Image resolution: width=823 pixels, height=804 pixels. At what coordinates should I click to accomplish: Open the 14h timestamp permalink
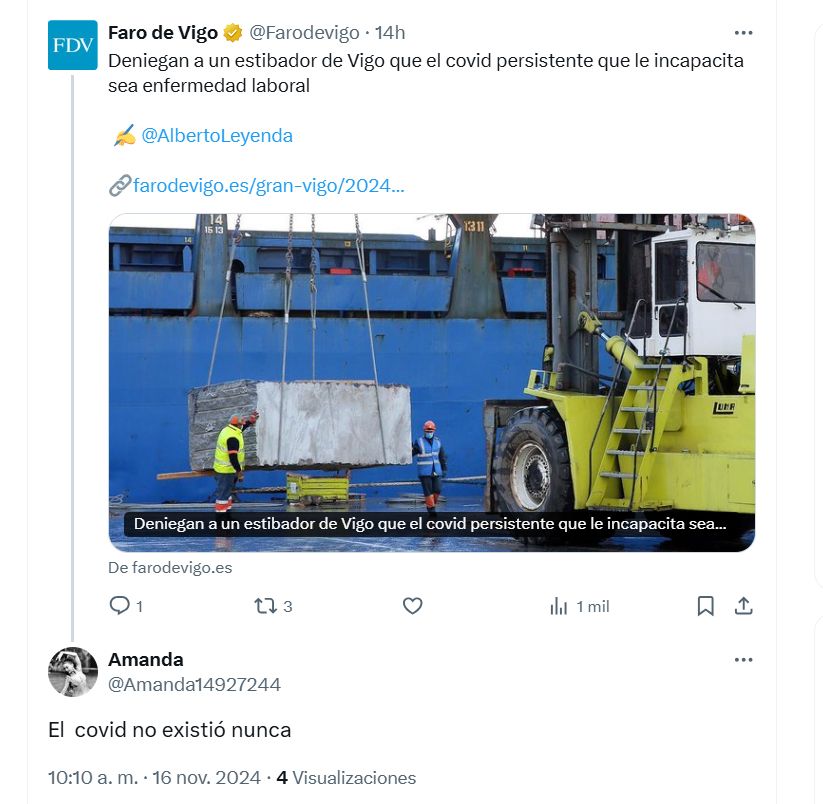tap(390, 33)
